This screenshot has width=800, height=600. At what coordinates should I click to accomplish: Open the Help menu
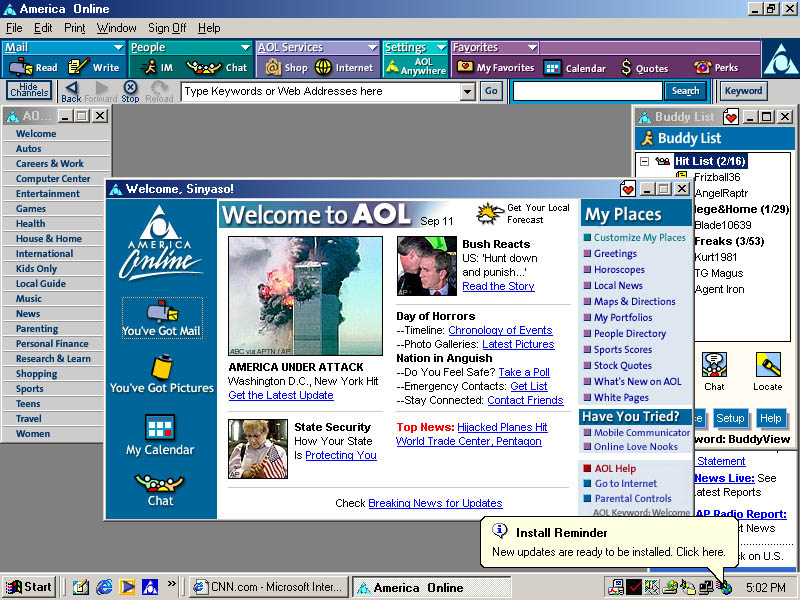pyautogui.click(x=209, y=28)
